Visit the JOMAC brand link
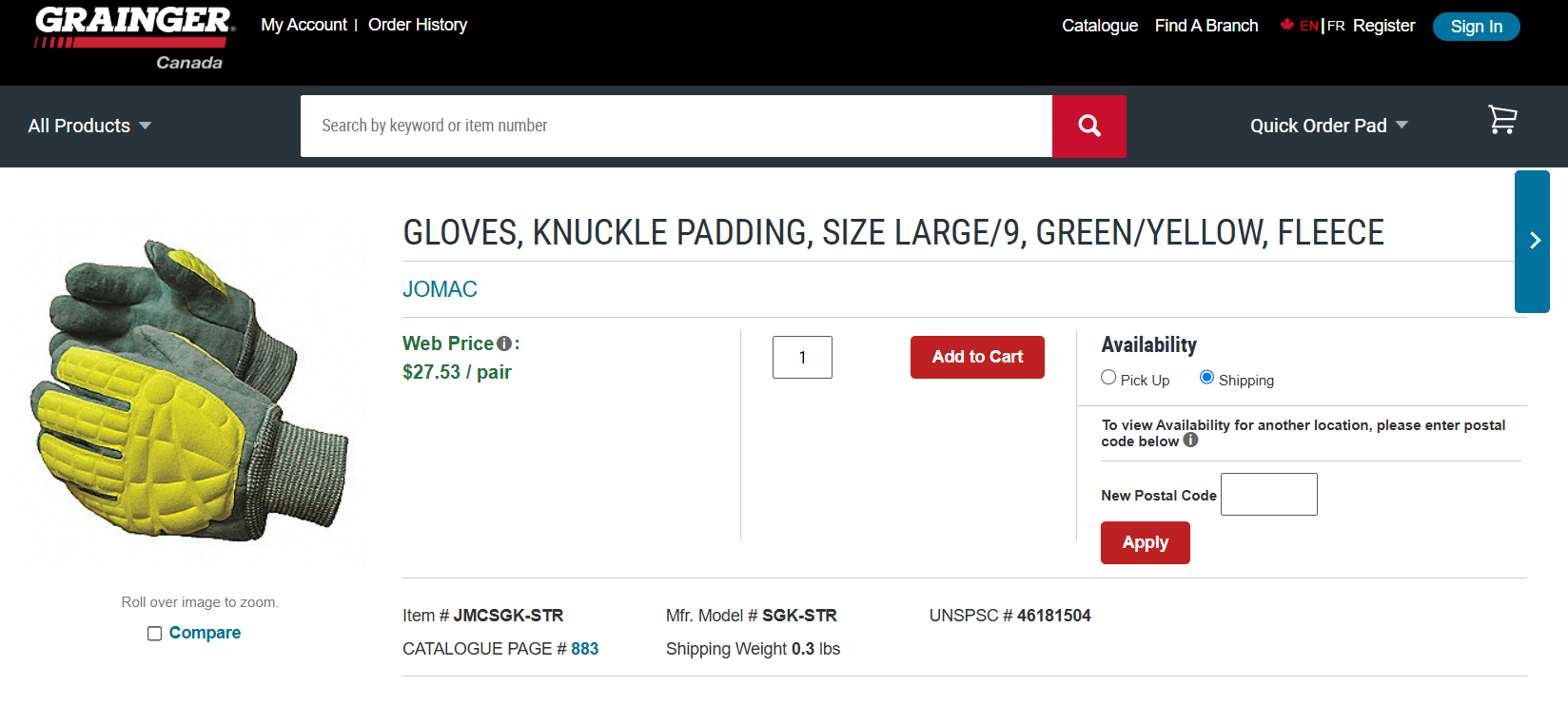This screenshot has height=706, width=1568. coord(440,289)
